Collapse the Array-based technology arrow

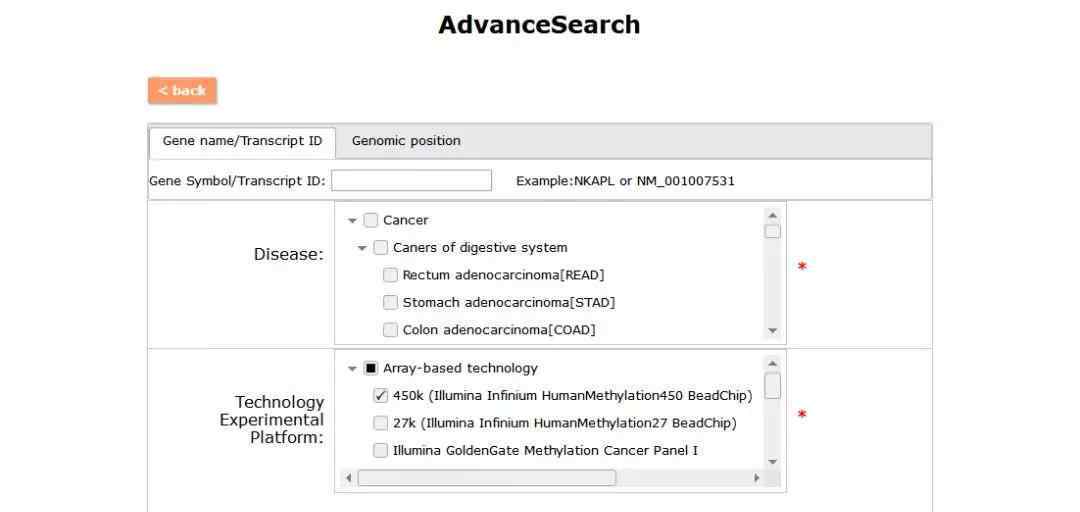[353, 369]
